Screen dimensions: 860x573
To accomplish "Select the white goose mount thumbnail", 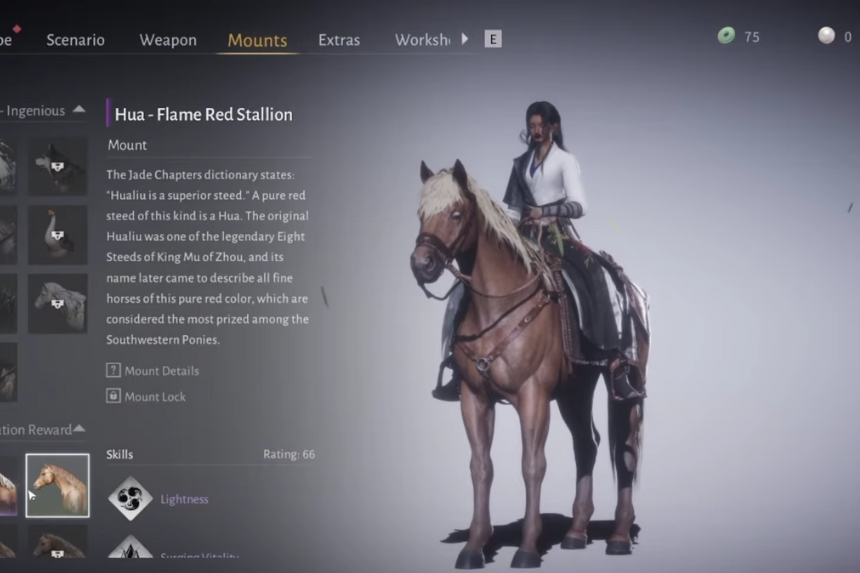I will pyautogui.click(x=58, y=235).
